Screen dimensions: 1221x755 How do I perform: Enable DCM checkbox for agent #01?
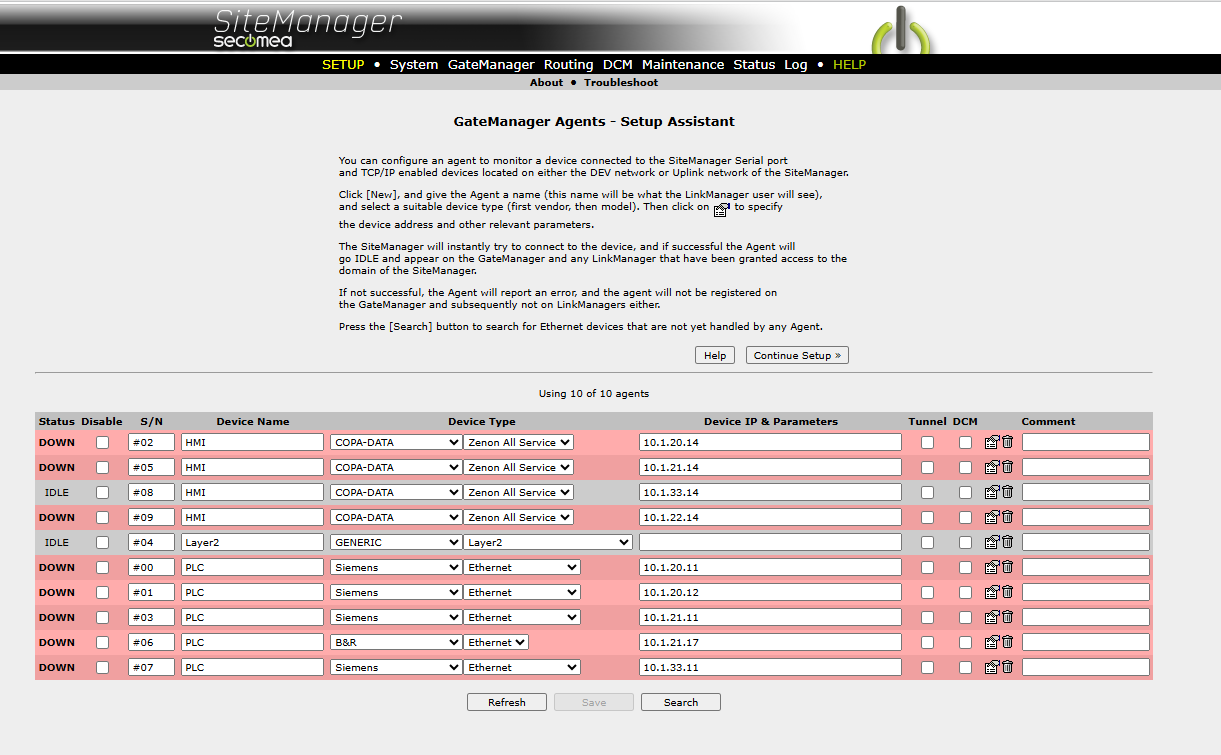tap(965, 592)
